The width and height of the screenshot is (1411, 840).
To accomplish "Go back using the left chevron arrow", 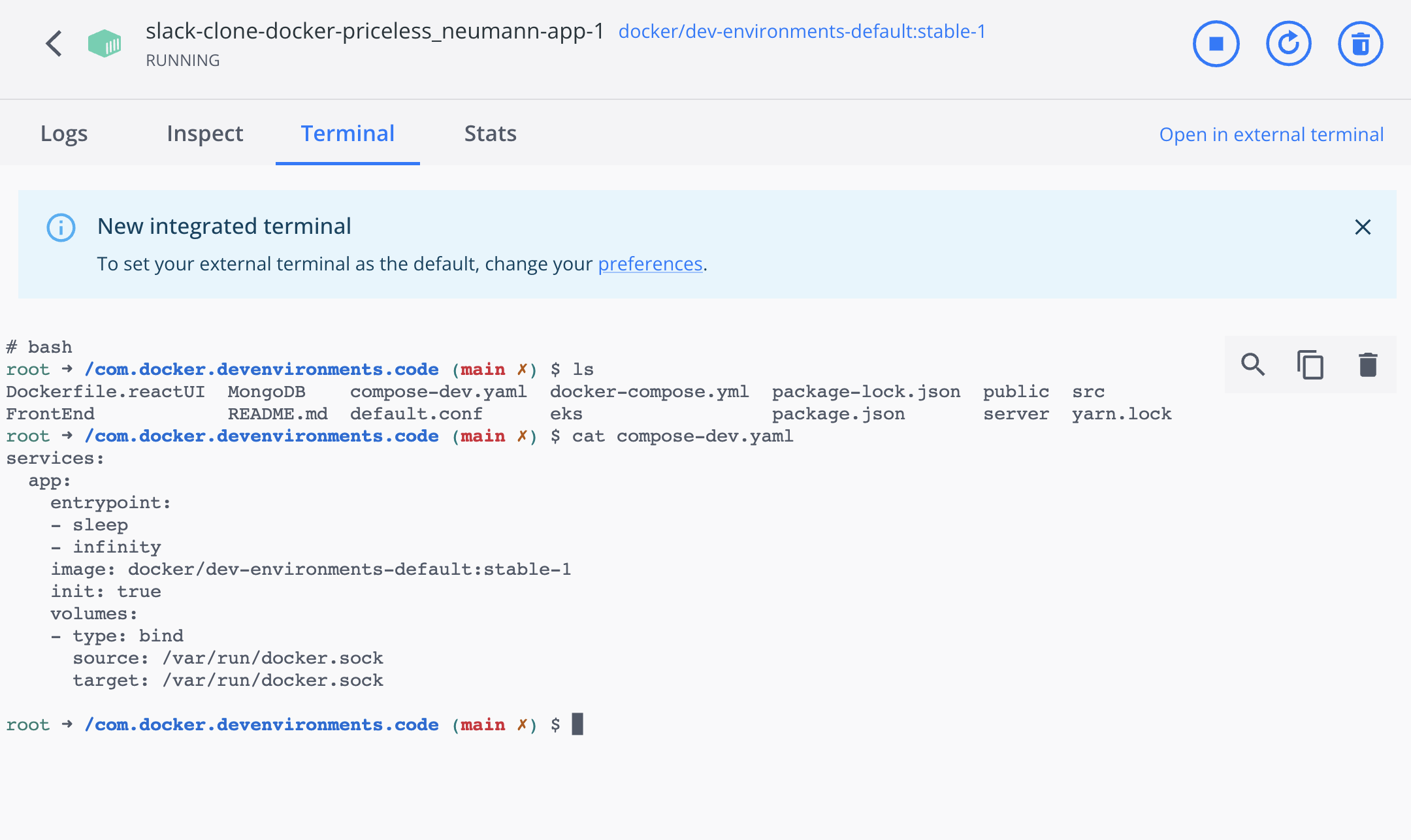I will tap(54, 44).
